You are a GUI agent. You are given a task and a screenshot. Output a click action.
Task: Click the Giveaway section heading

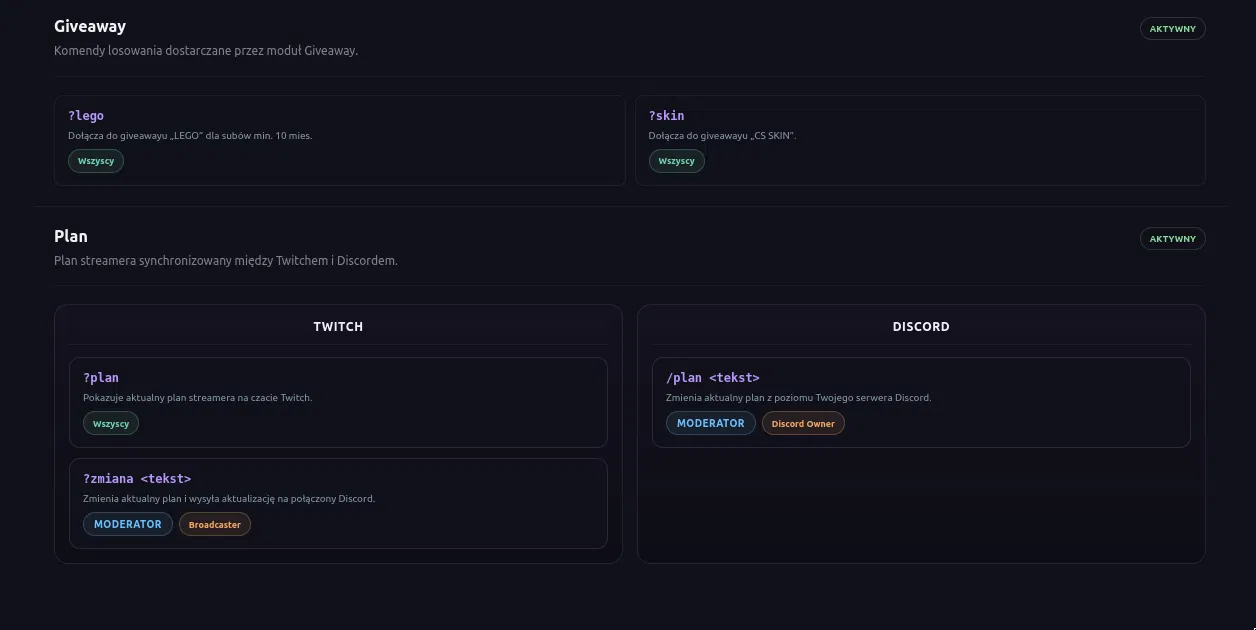[x=90, y=26]
